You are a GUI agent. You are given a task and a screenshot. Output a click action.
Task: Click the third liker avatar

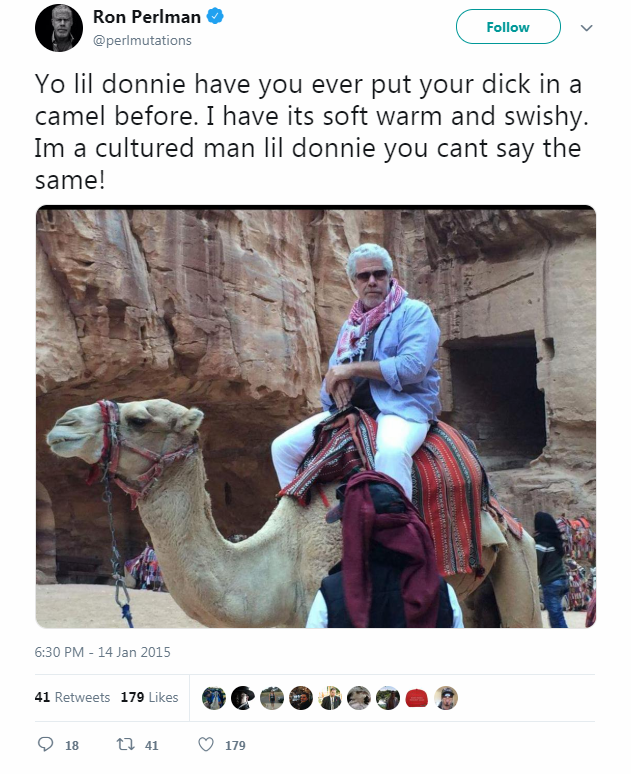pyautogui.click(x=271, y=698)
